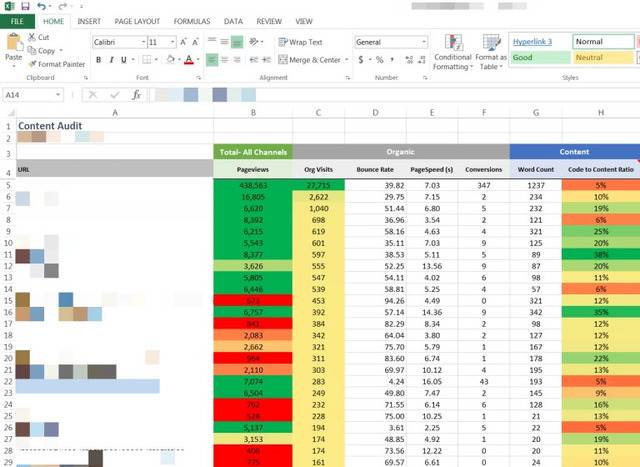Open the FILE tab
The width and height of the screenshot is (640, 467).
(17, 21)
